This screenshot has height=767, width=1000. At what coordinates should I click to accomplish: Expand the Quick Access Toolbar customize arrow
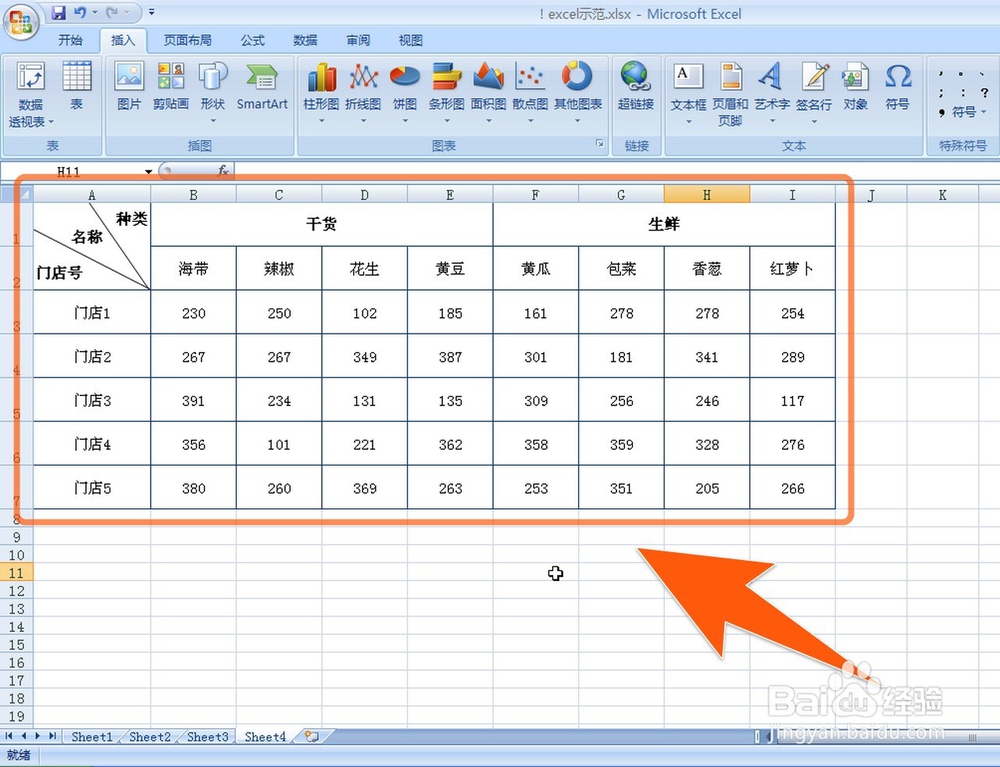(152, 11)
